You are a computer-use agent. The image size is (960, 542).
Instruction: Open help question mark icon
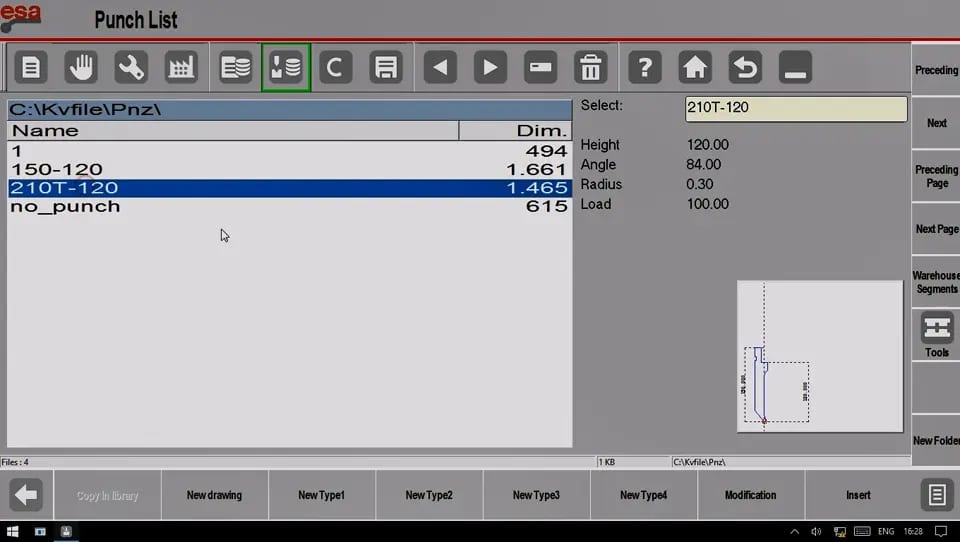645,67
